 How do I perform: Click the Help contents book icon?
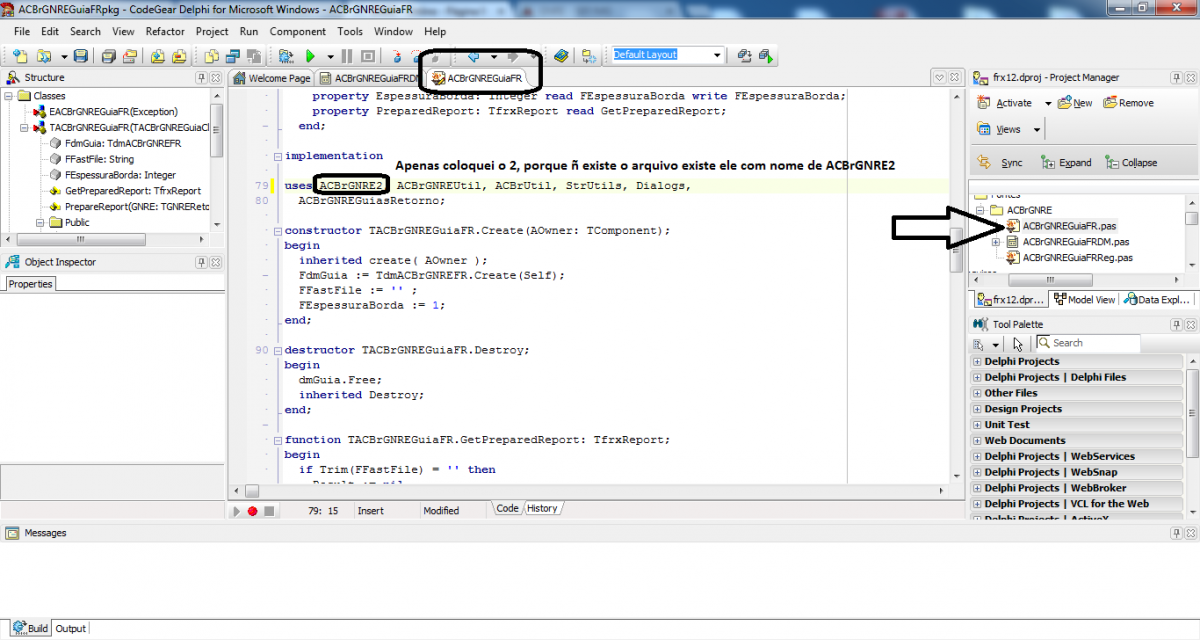[x=561, y=56]
